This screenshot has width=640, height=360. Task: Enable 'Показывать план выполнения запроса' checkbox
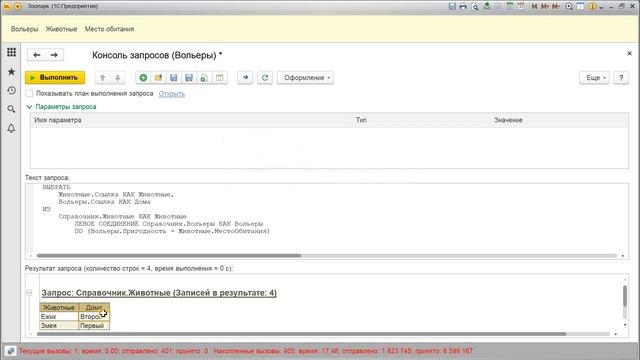pyautogui.click(x=29, y=93)
